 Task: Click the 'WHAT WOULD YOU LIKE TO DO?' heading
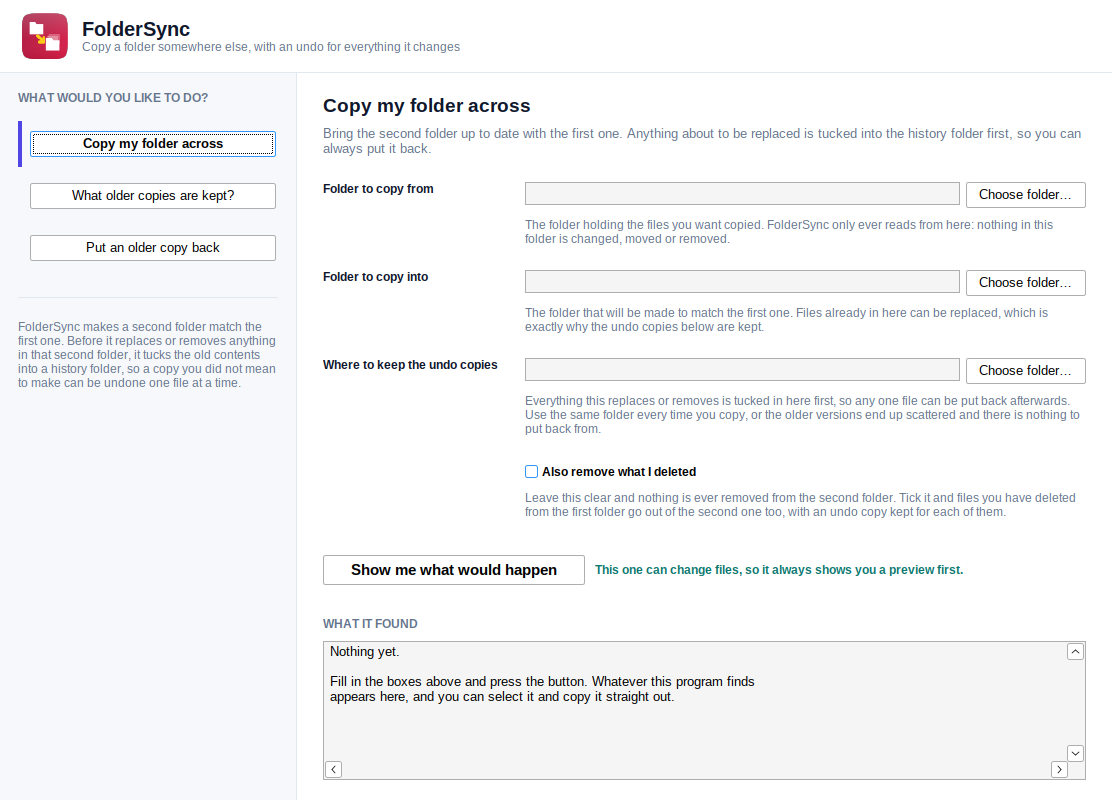(x=113, y=98)
